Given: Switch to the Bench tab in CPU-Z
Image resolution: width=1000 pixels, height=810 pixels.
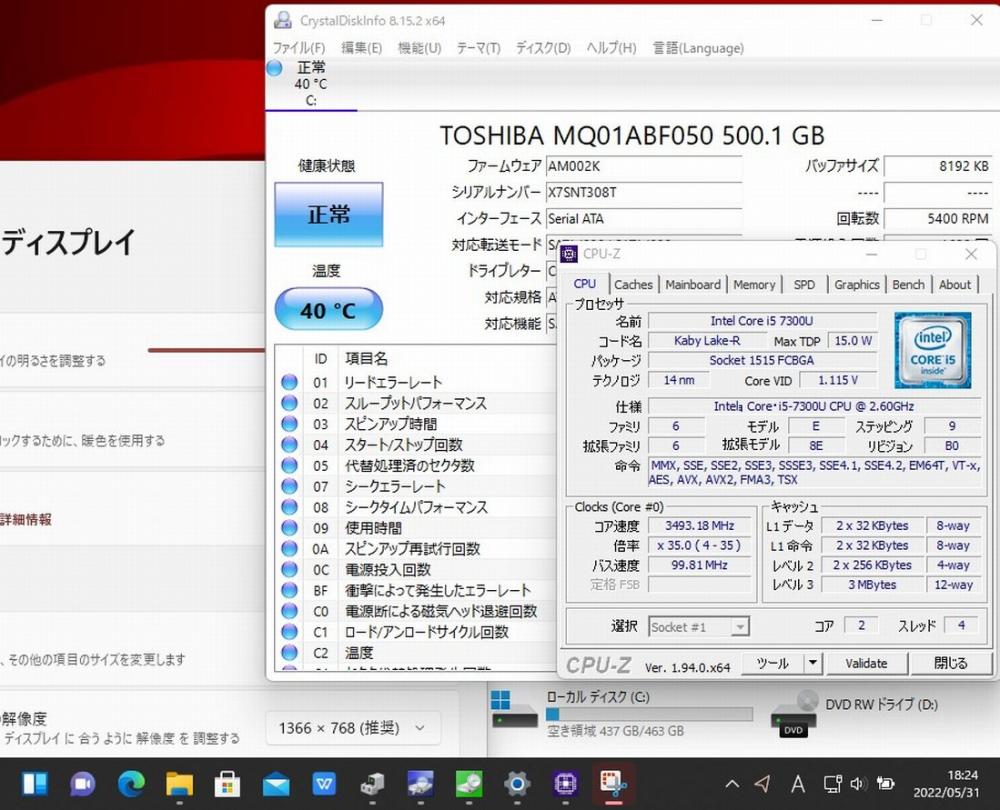Looking at the screenshot, I should [x=908, y=284].
